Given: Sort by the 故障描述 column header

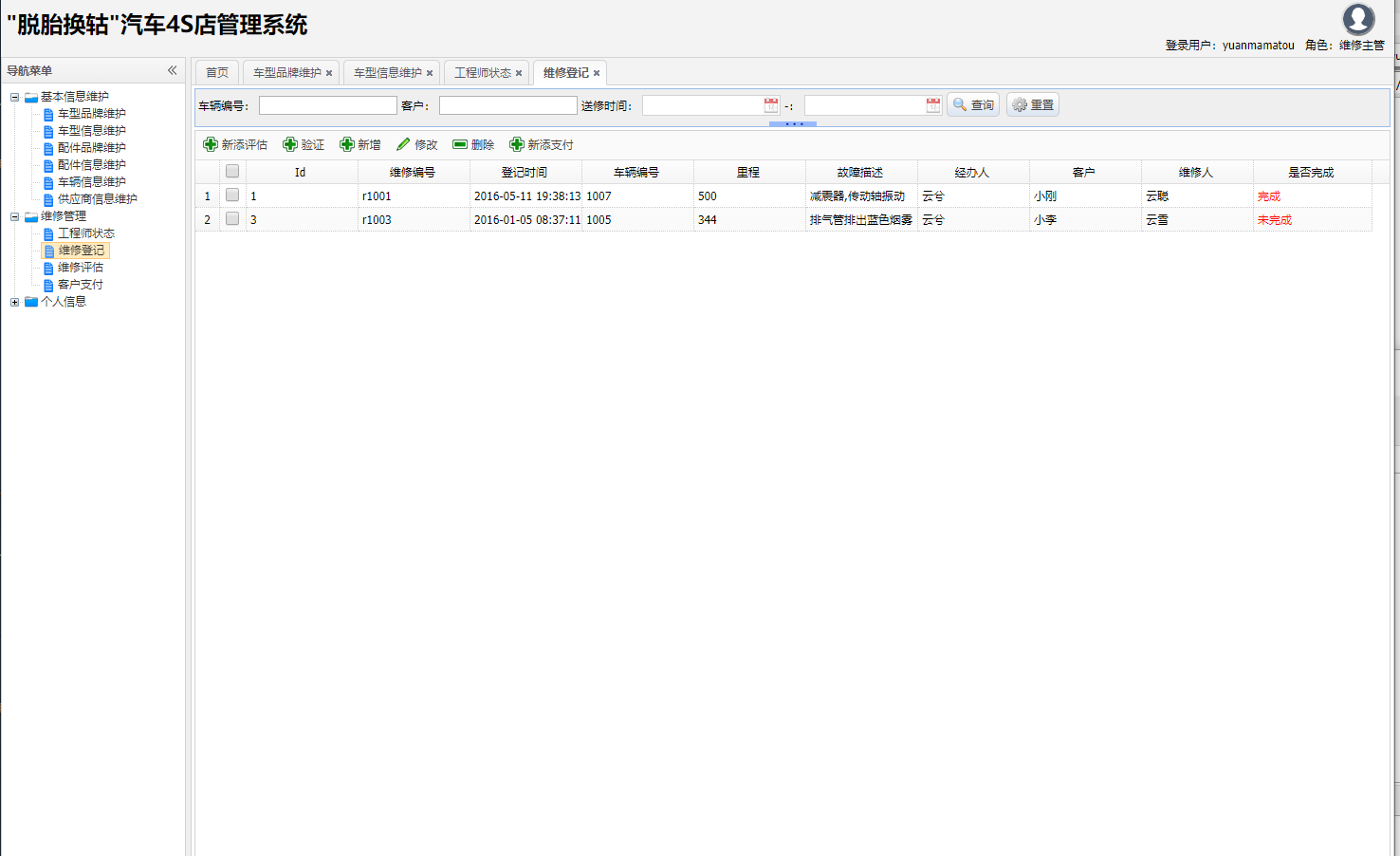Looking at the screenshot, I should (x=861, y=173).
